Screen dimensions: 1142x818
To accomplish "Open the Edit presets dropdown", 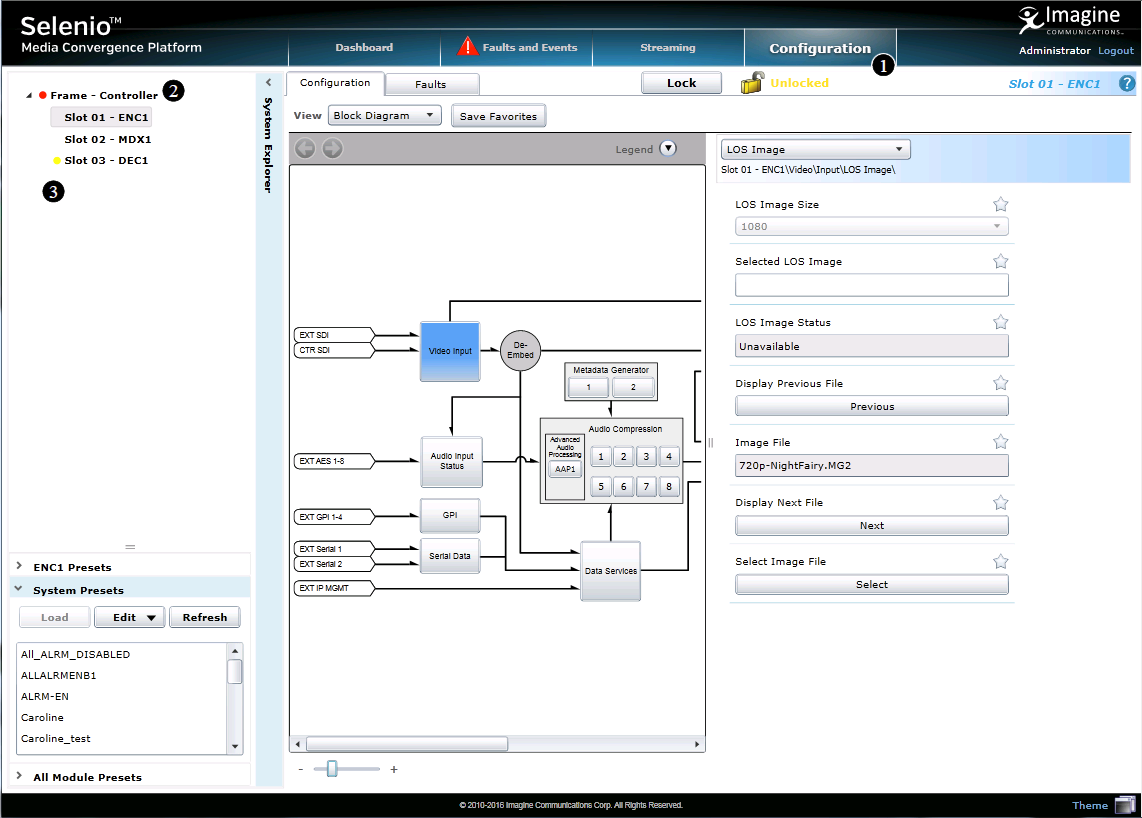I will point(130,617).
